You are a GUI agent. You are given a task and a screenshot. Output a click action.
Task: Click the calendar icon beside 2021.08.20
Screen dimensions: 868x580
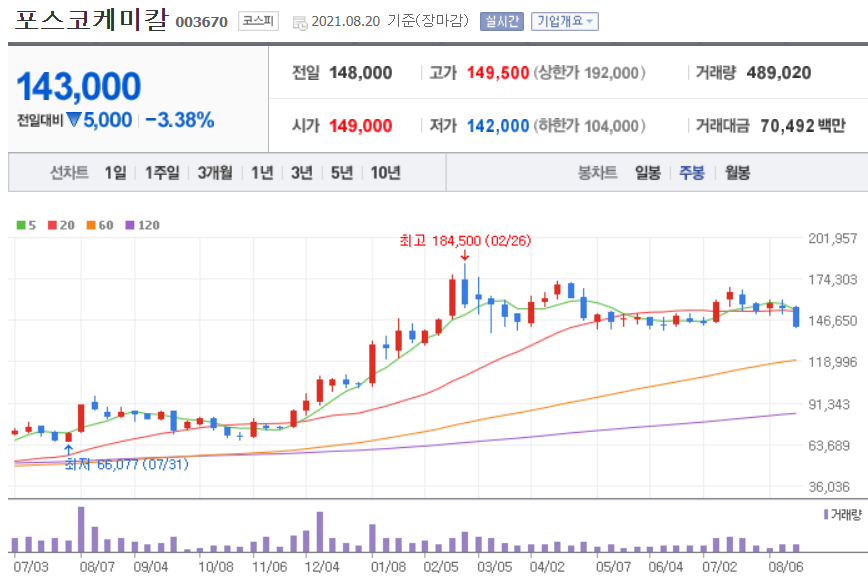point(299,23)
